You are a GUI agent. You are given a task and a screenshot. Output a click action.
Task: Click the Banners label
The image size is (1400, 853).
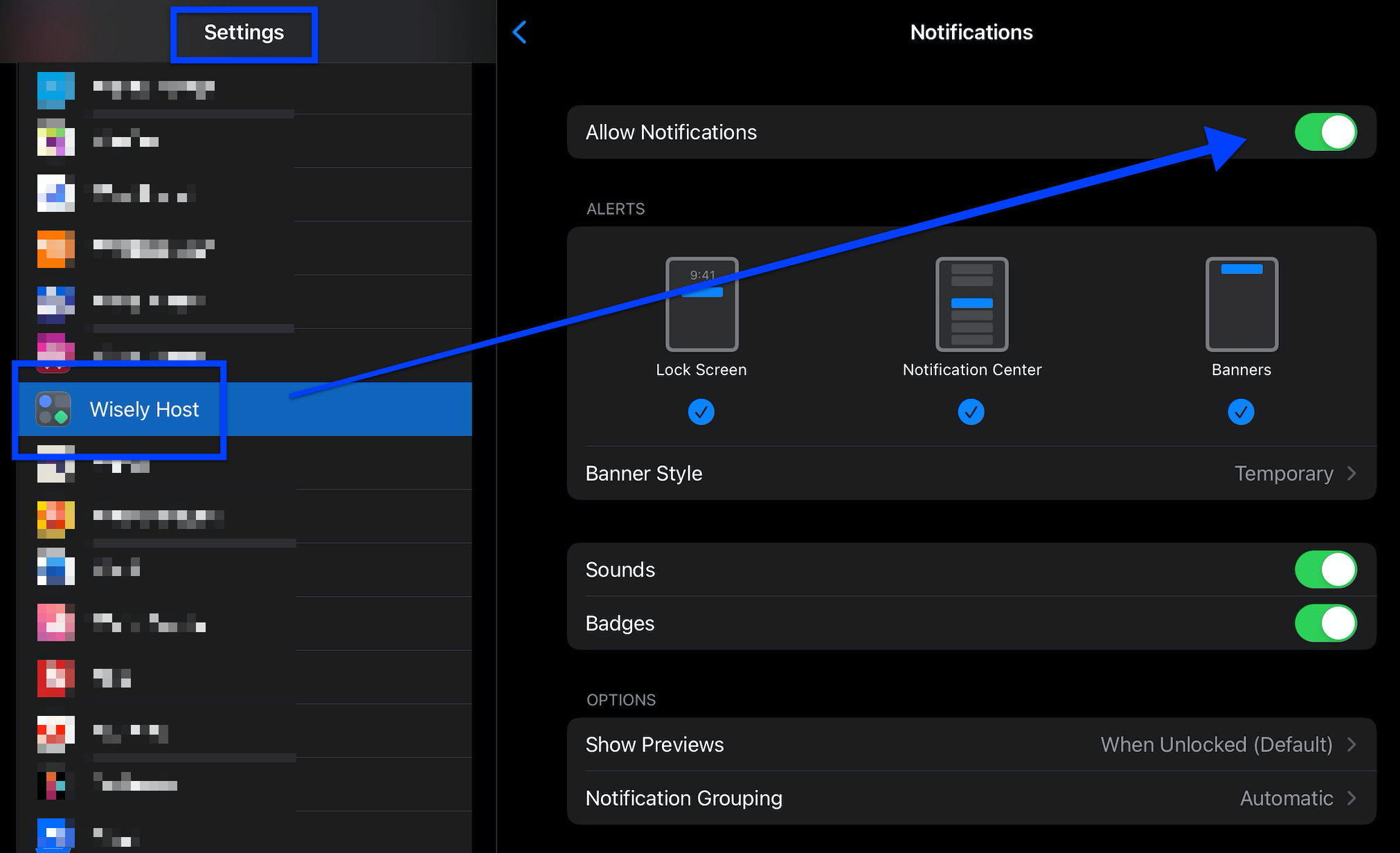click(1241, 370)
